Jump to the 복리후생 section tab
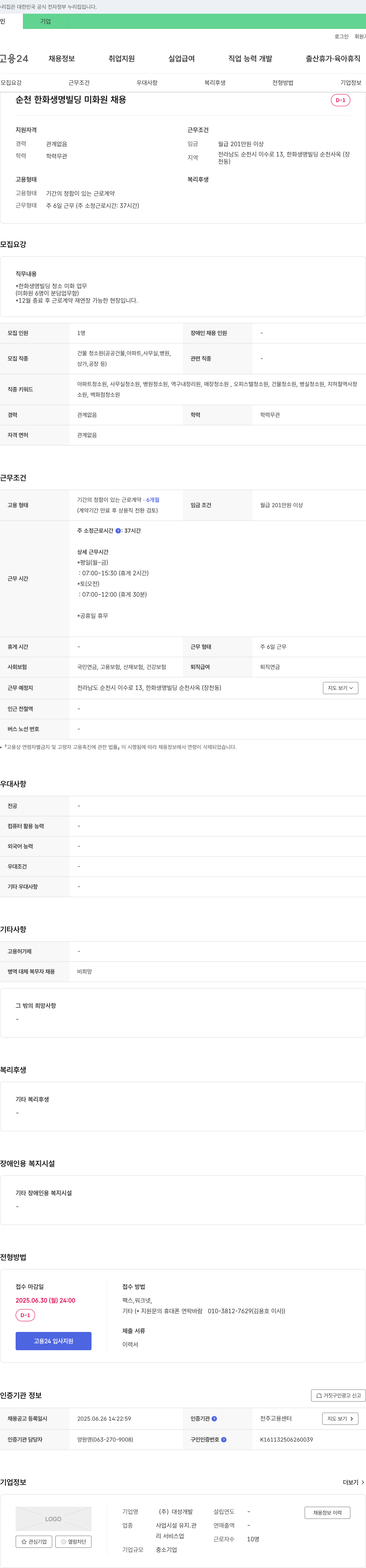 click(x=215, y=83)
